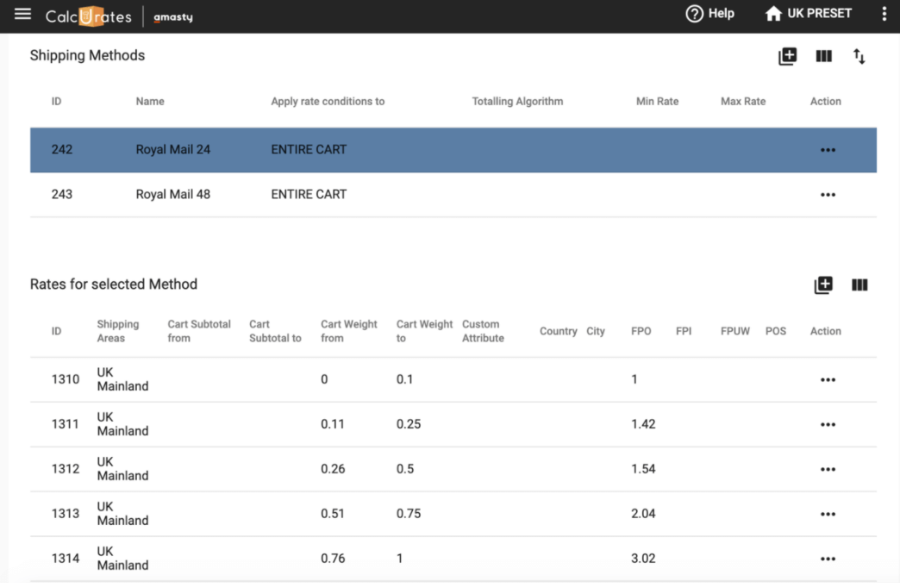Viewport: 900px width, 583px height.
Task: Click the sorting arrows icon above the methods table
Action: (x=859, y=57)
